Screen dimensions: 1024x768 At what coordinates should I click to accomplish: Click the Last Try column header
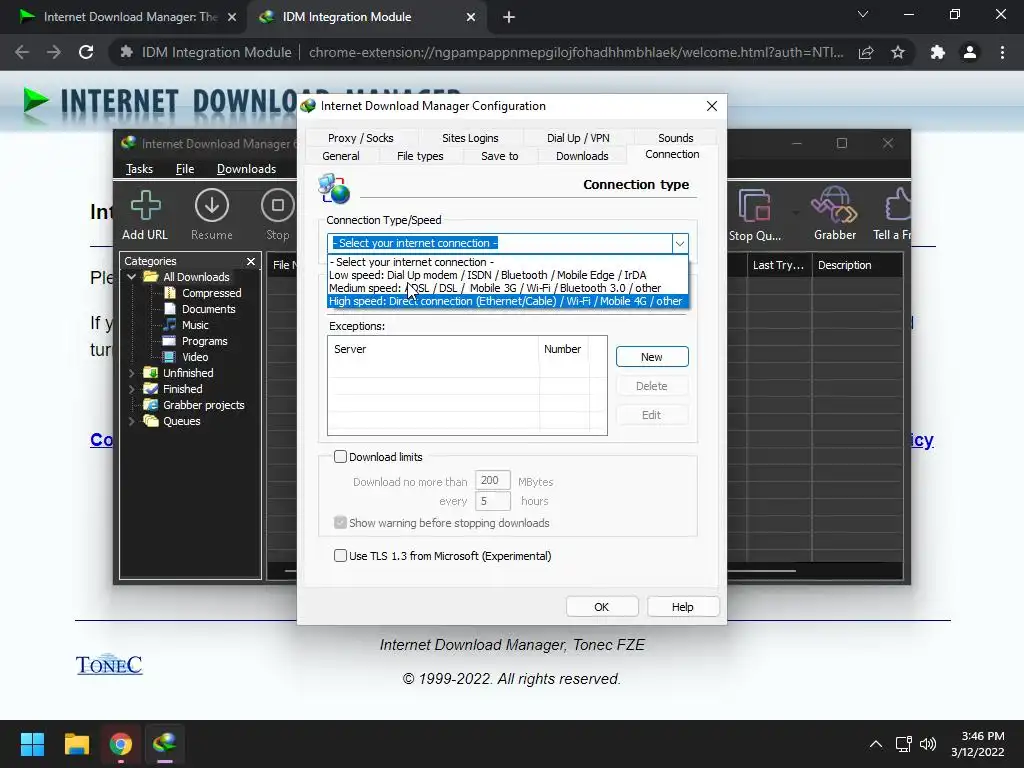[779, 265]
